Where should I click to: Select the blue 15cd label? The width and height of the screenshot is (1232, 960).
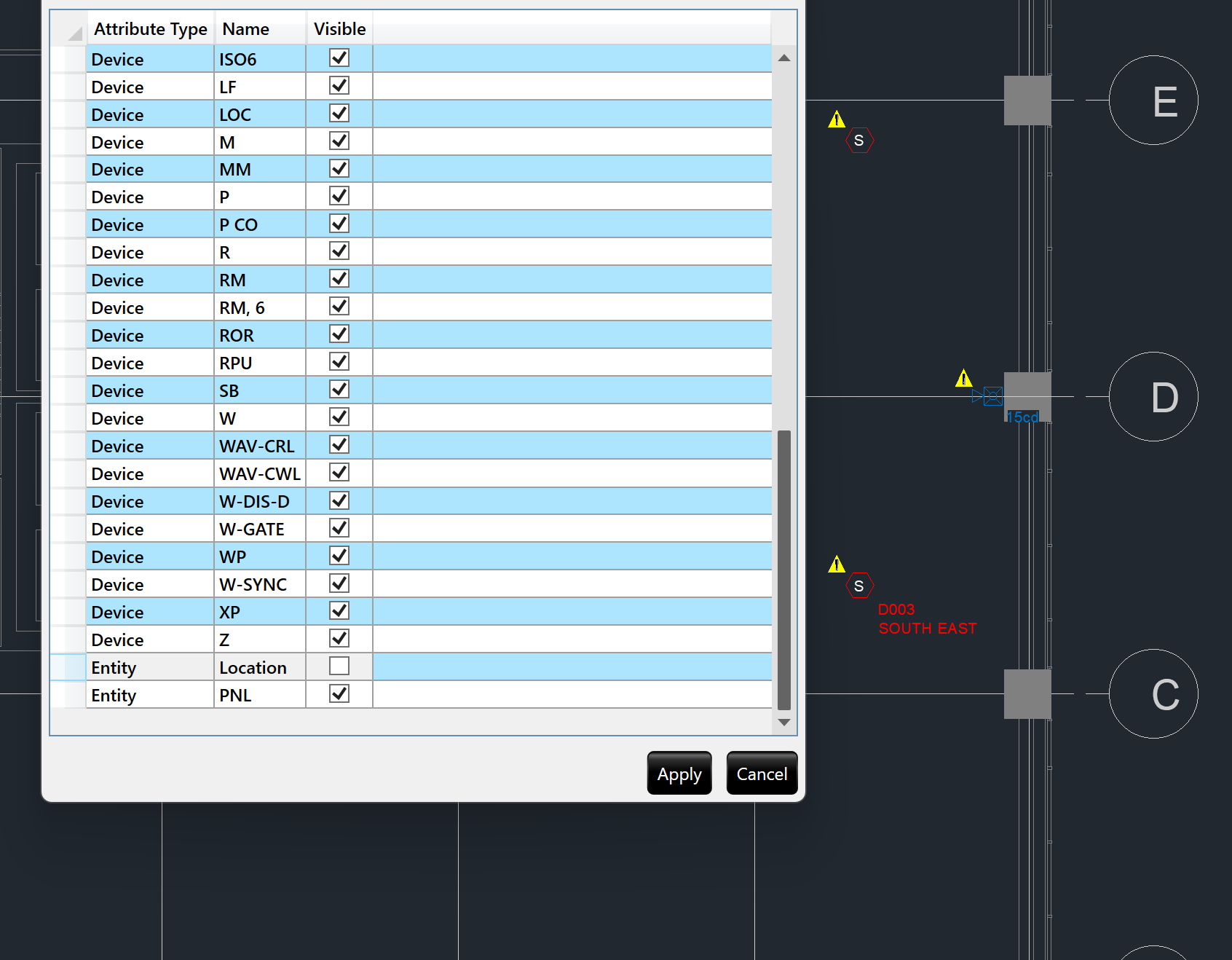[1023, 417]
